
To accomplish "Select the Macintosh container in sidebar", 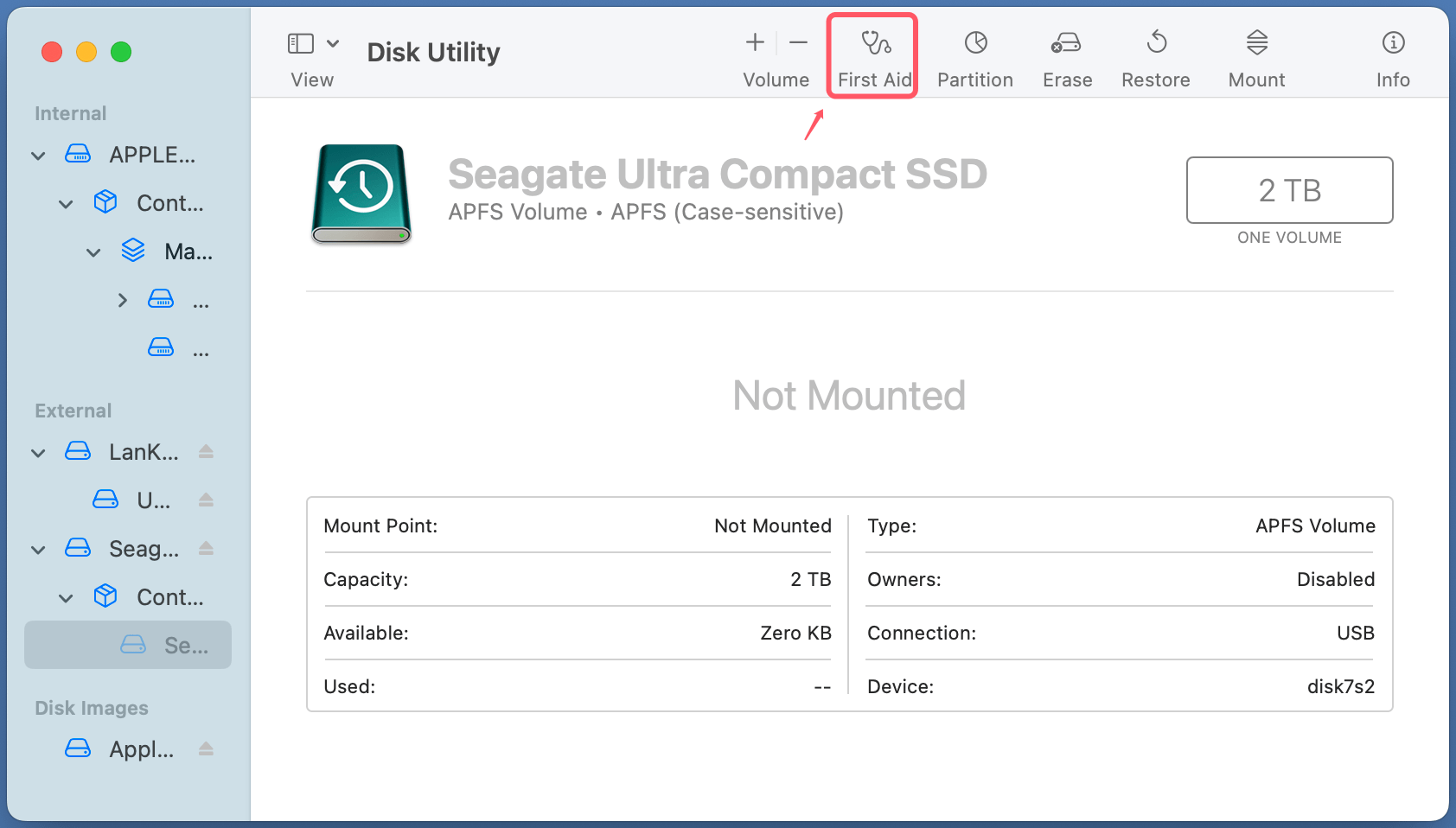I will pyautogui.click(x=187, y=252).
